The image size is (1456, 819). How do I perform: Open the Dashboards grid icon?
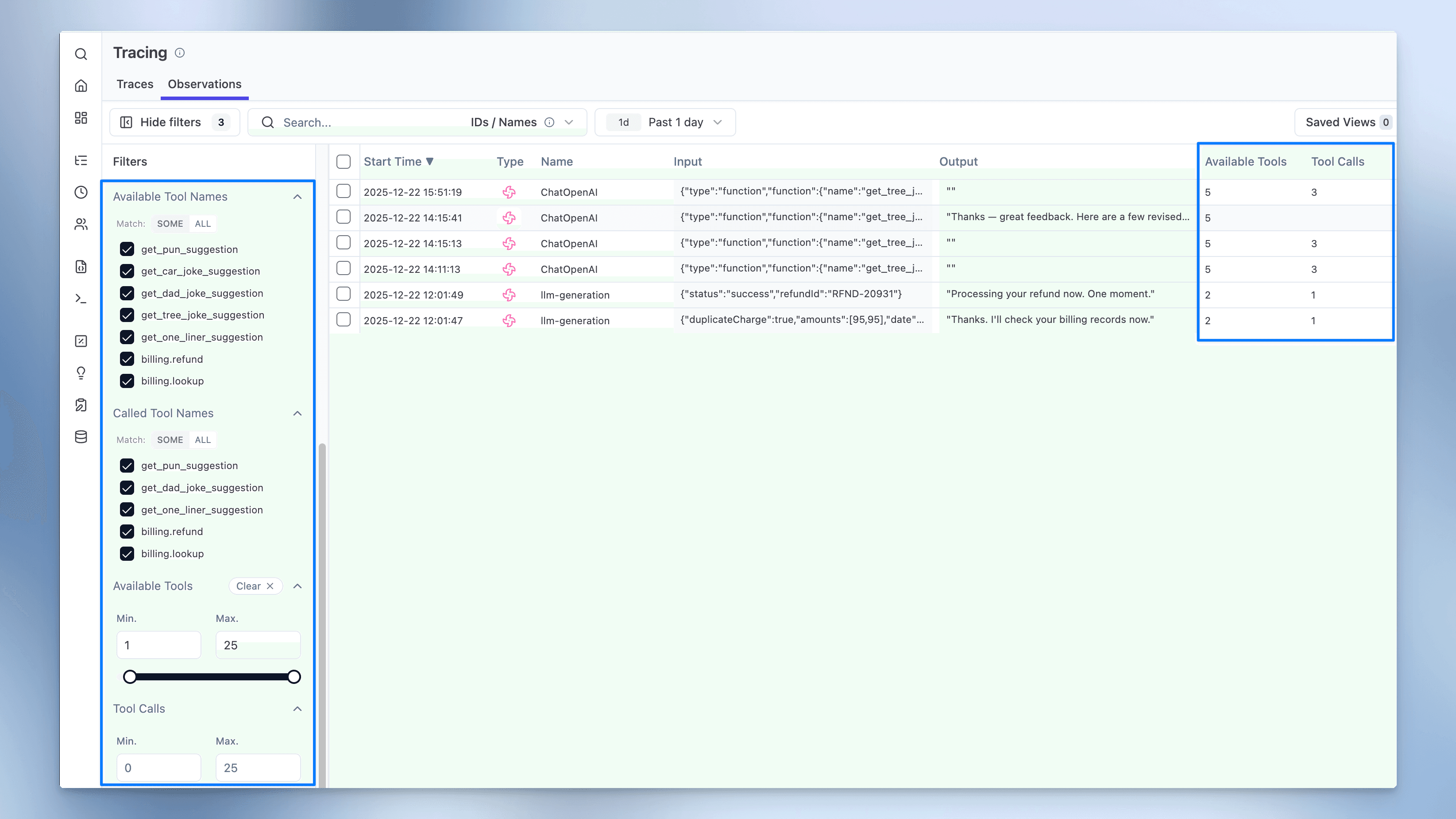click(81, 118)
